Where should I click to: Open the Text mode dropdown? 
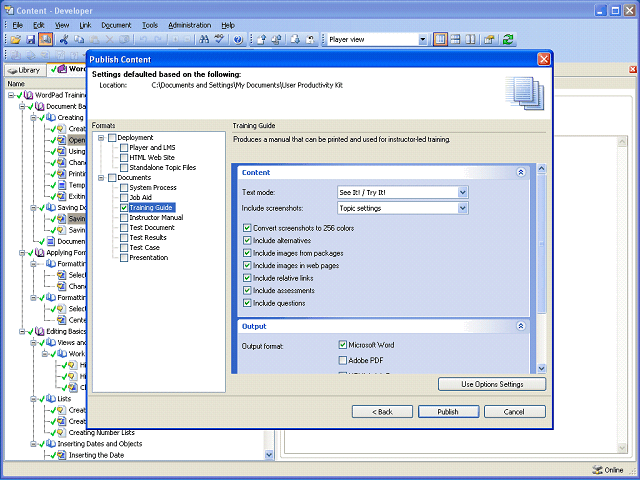pyautogui.click(x=462, y=192)
